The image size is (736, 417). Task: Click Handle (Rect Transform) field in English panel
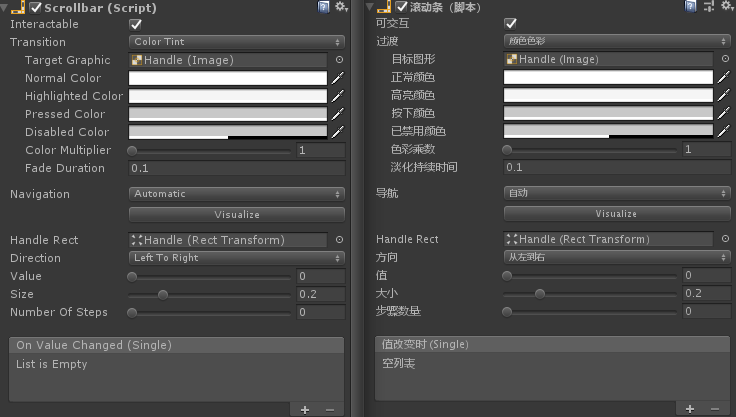pyautogui.click(x=228, y=239)
